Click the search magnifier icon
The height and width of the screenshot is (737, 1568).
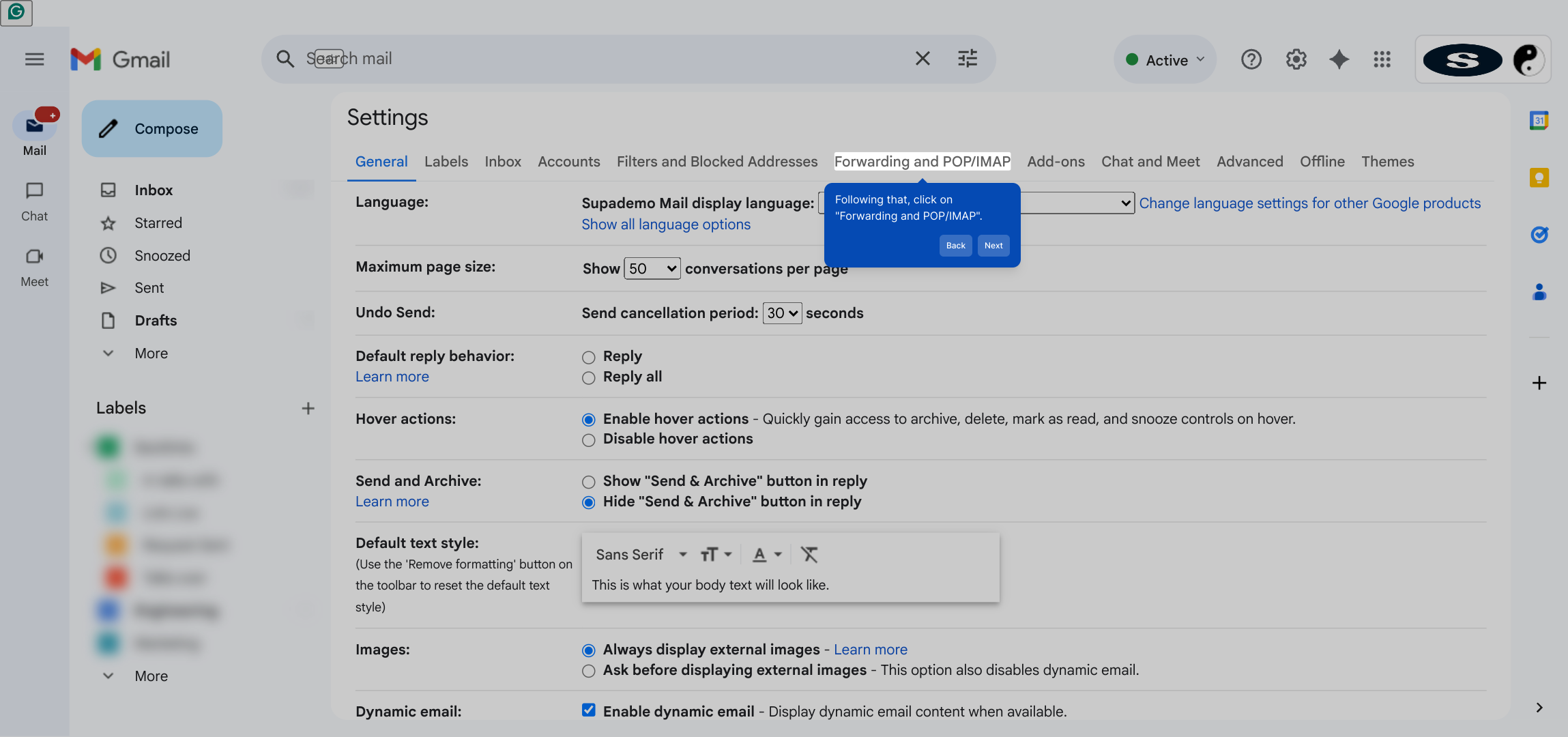coord(285,59)
